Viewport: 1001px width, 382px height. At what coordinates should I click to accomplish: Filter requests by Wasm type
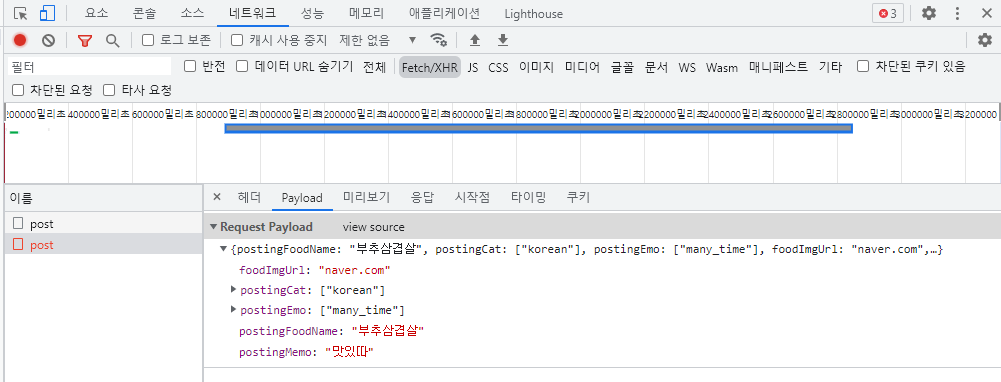[722, 67]
